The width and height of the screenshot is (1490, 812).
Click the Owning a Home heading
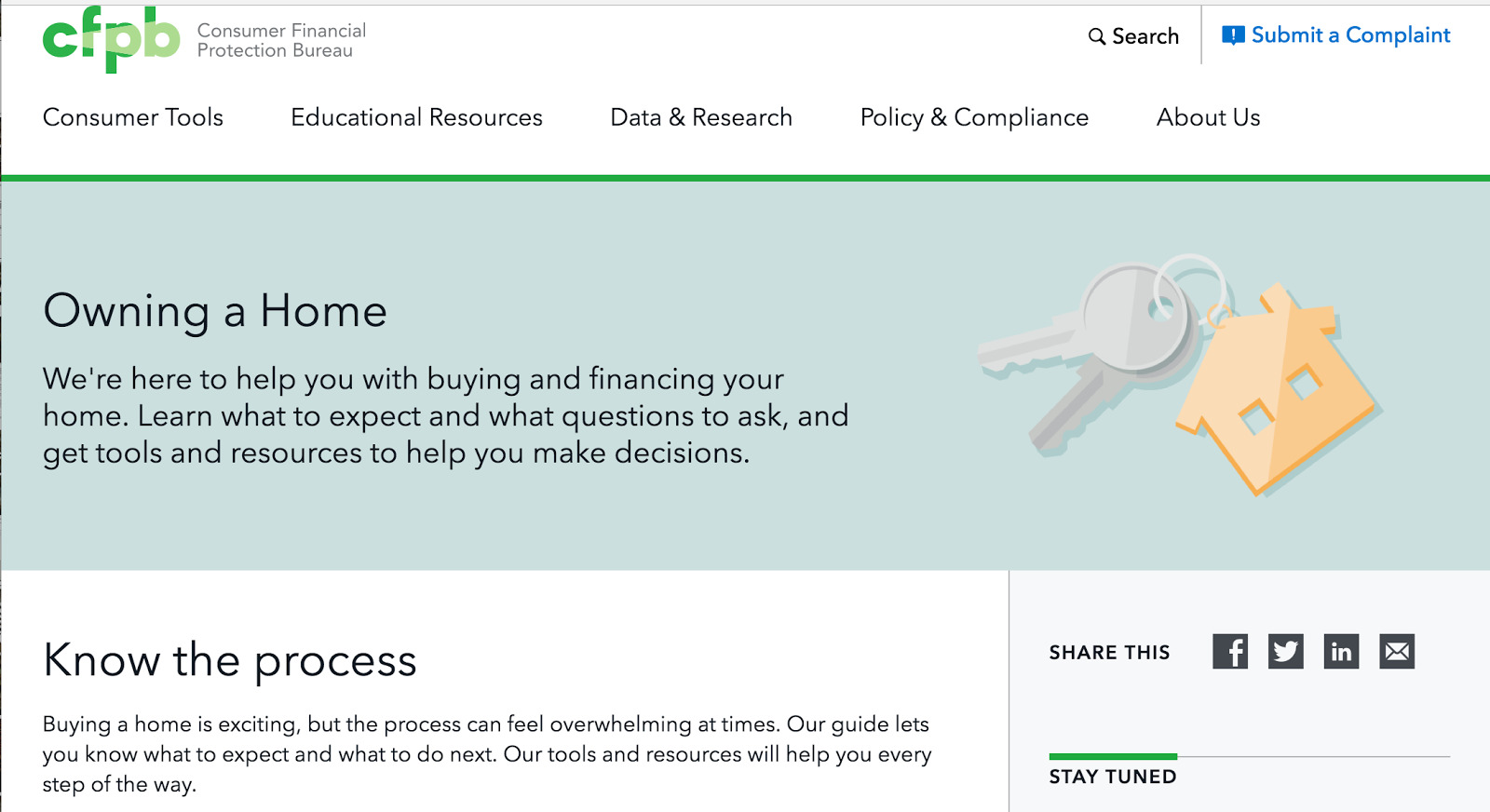214,312
